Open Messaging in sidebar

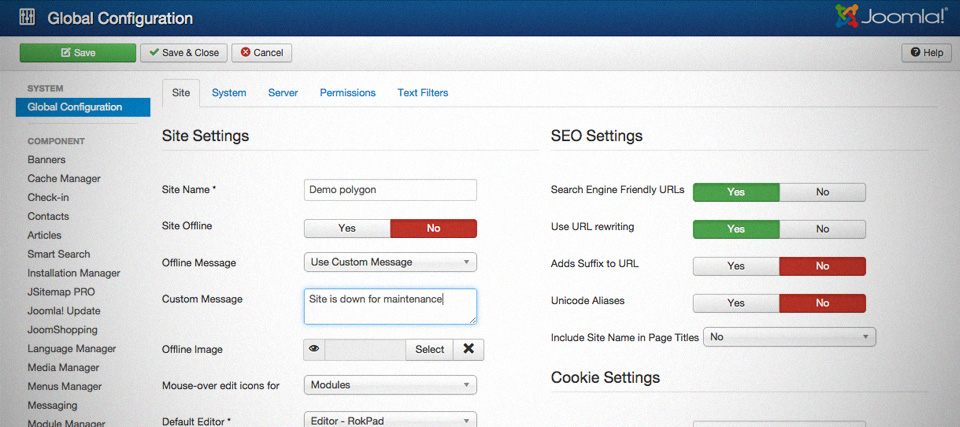tap(52, 405)
